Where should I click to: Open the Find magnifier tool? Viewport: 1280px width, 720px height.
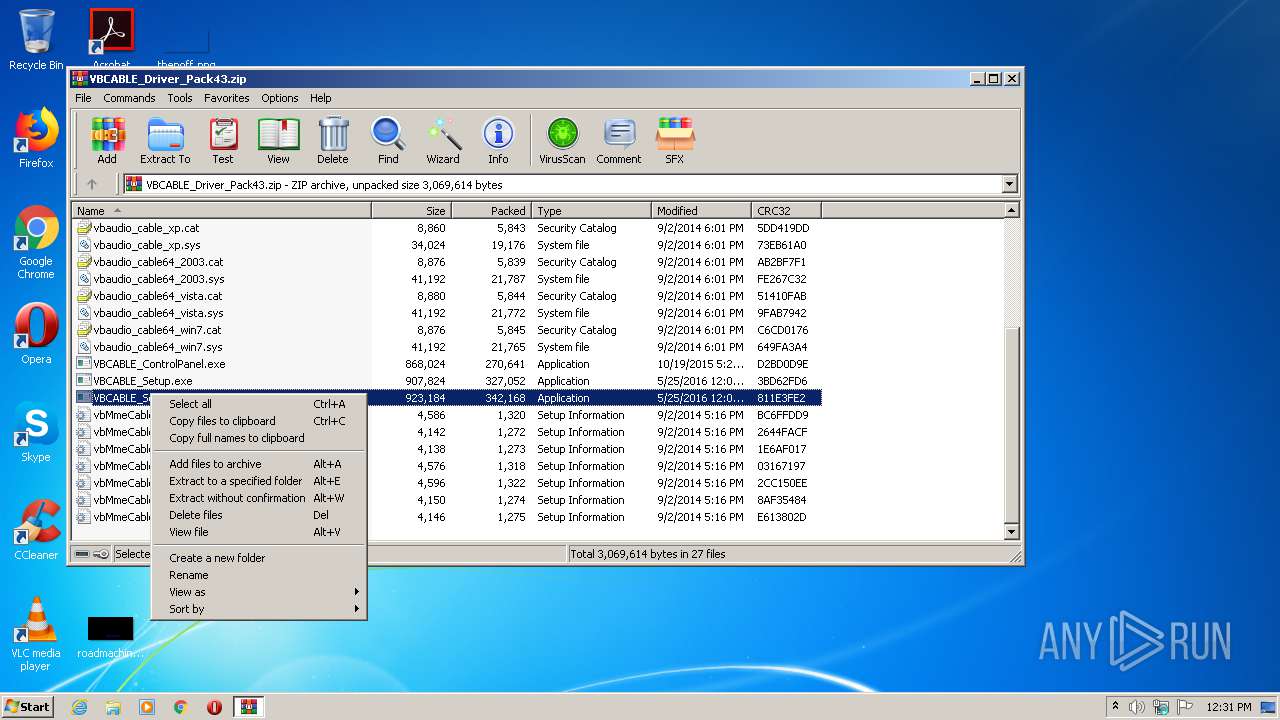pyautogui.click(x=388, y=140)
